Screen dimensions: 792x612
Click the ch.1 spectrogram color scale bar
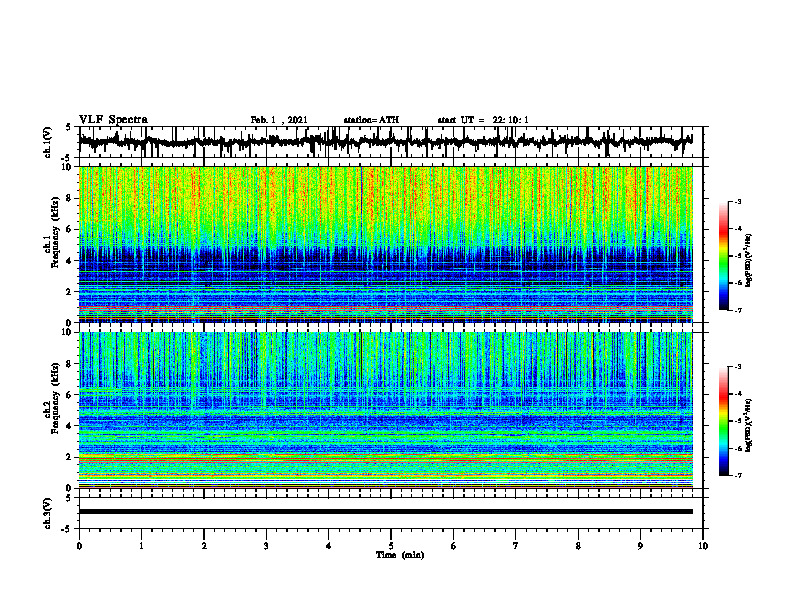pos(723,256)
